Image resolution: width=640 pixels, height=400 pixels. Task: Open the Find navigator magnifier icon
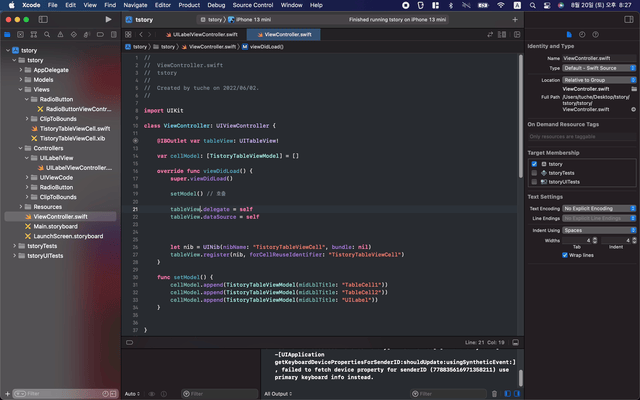[47, 35]
